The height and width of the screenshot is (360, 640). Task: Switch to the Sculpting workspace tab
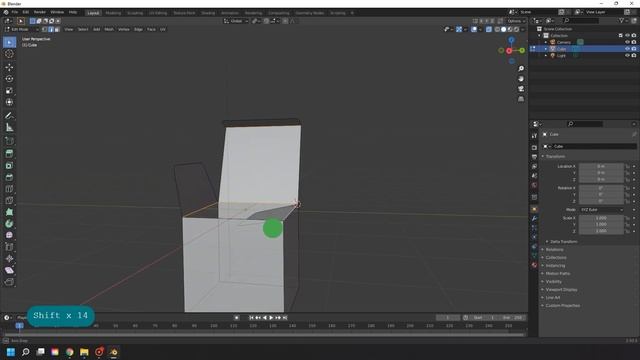click(135, 13)
